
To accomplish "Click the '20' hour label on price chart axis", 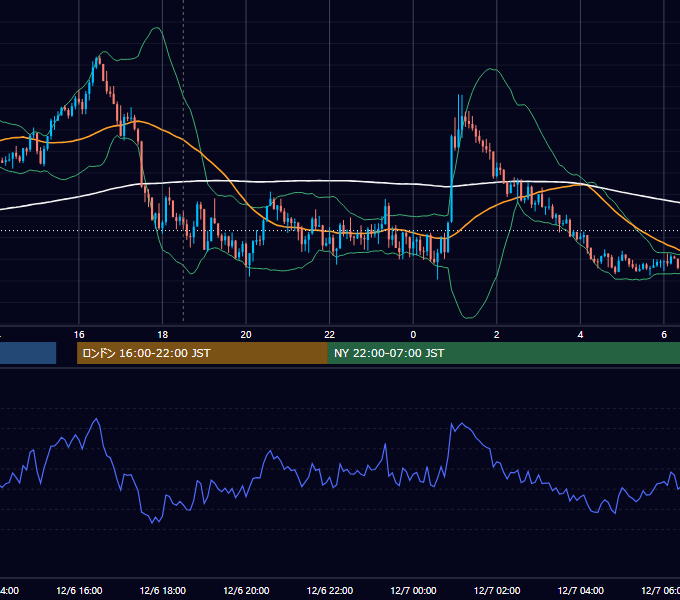I will point(246,335).
